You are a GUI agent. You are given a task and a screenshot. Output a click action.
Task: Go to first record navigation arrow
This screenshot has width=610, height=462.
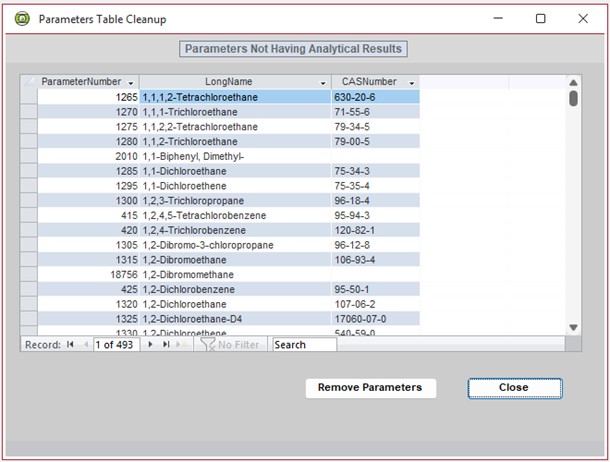point(70,344)
